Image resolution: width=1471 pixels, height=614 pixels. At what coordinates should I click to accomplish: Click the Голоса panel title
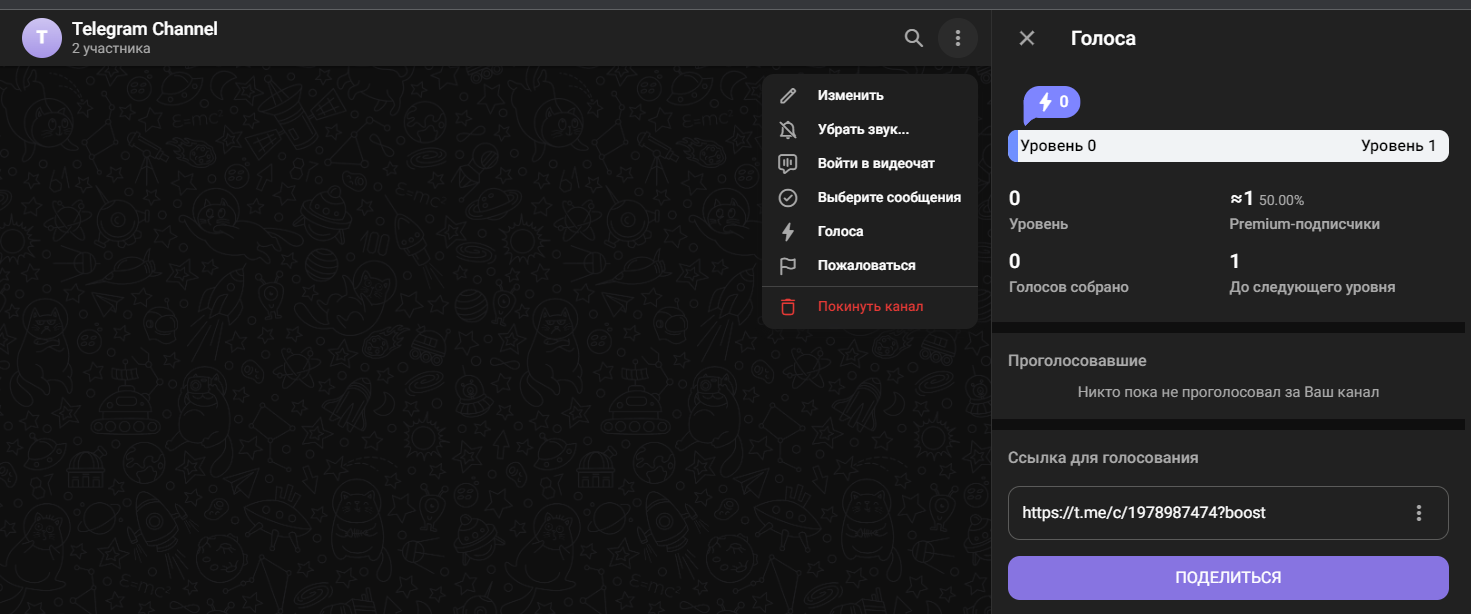click(x=1103, y=39)
